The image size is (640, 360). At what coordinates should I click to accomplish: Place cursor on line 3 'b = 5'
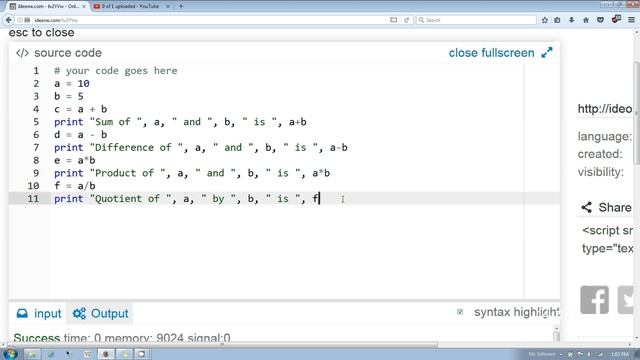click(69, 96)
